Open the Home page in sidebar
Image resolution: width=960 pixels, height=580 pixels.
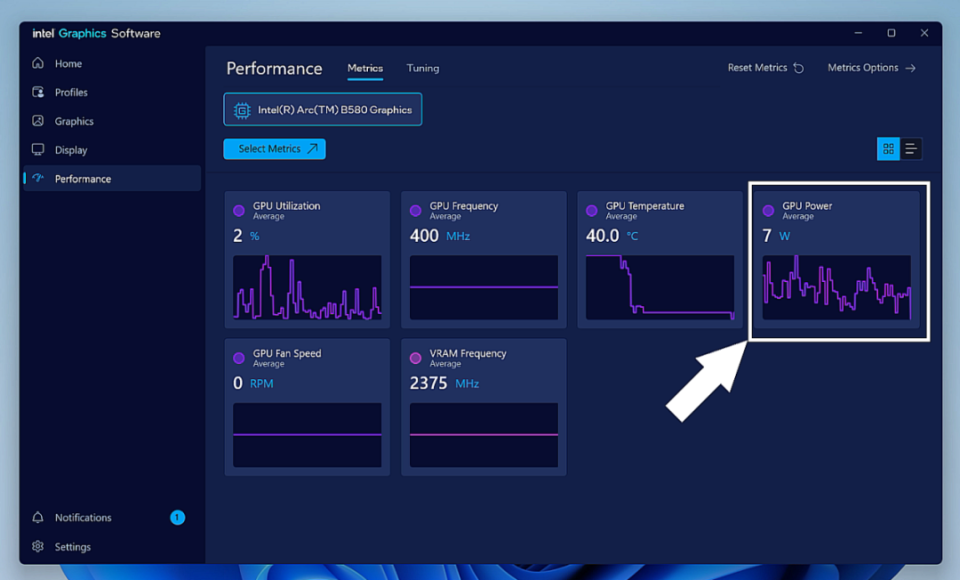(x=112, y=64)
